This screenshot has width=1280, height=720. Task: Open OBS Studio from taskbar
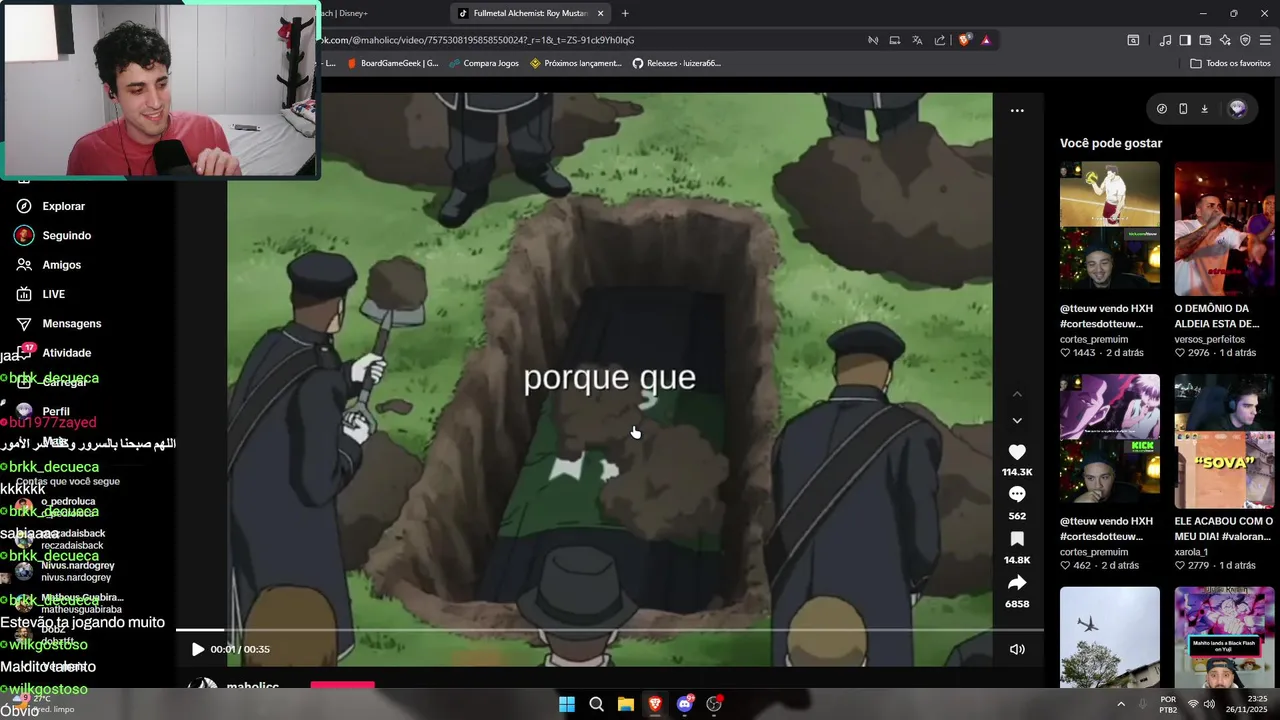tap(714, 704)
